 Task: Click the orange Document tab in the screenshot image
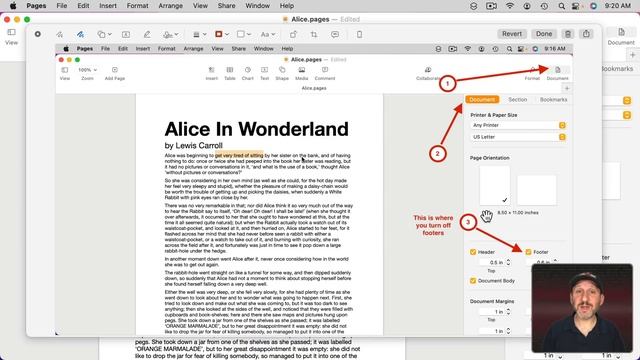(x=482, y=100)
